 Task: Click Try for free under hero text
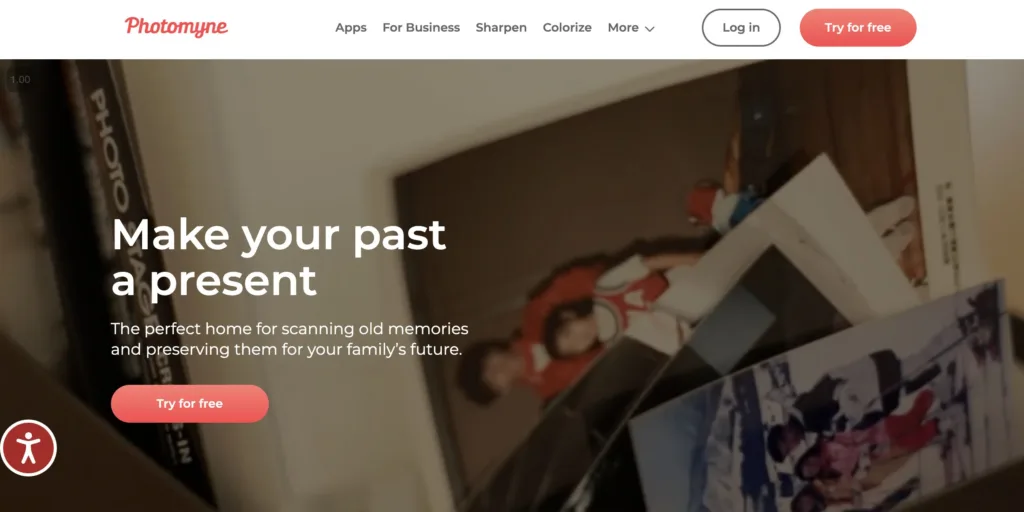(189, 404)
